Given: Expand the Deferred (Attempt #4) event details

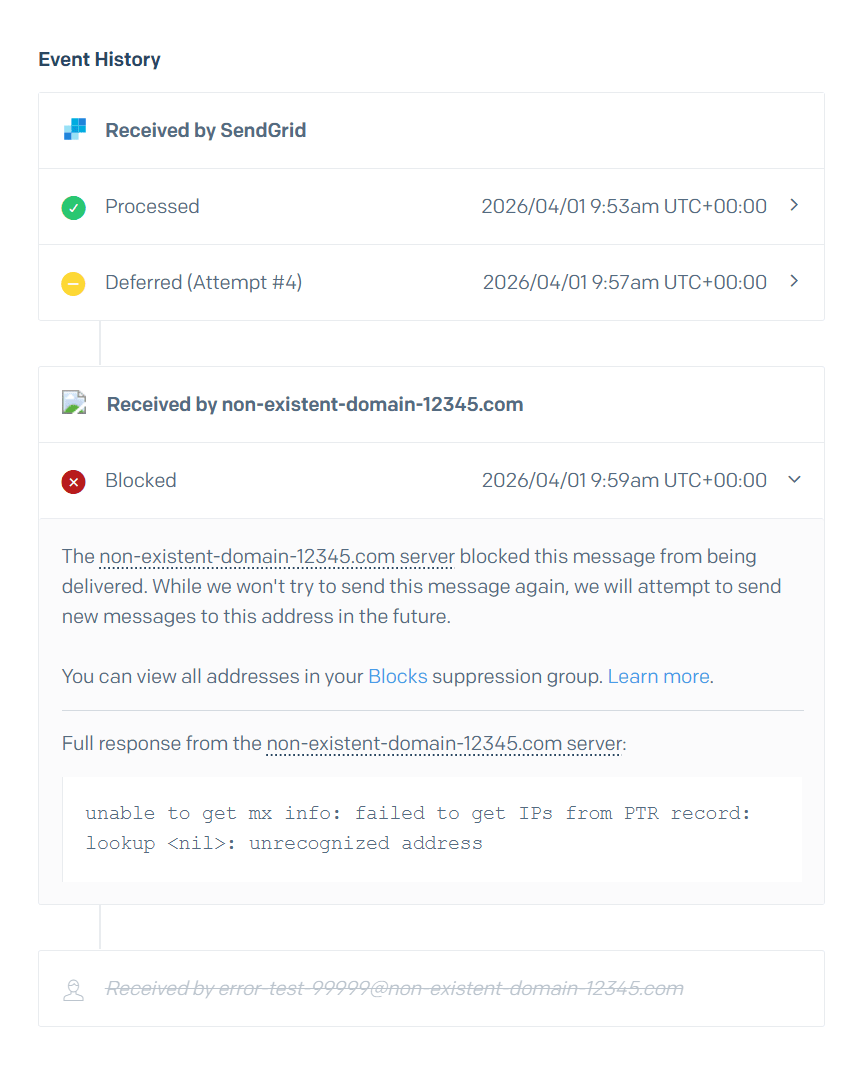Looking at the screenshot, I should click(x=794, y=281).
